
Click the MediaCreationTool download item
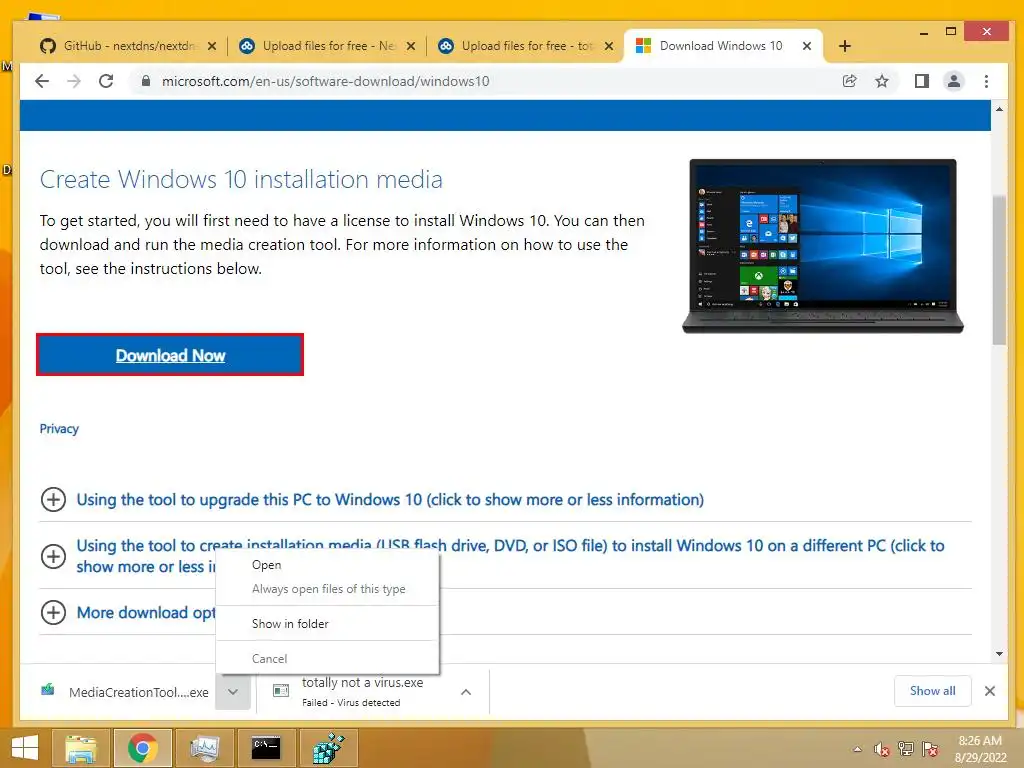(124, 692)
